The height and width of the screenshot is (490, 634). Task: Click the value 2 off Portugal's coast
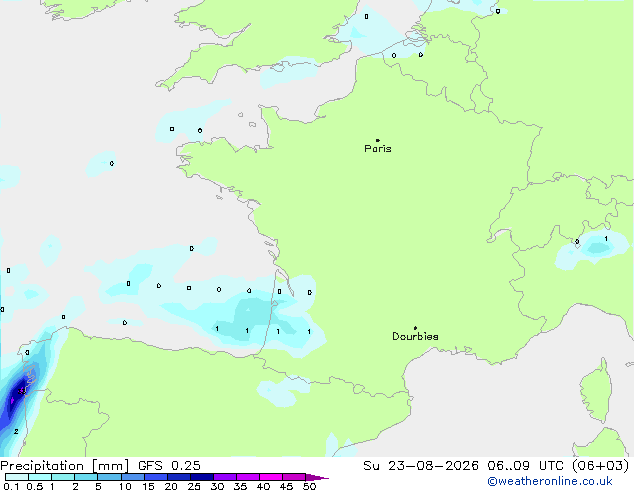[16, 431]
